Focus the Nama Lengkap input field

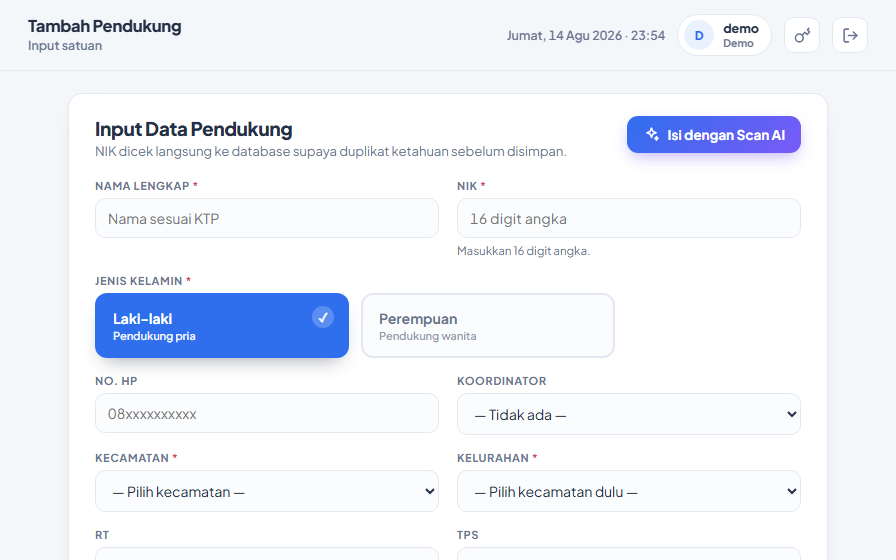coord(267,218)
